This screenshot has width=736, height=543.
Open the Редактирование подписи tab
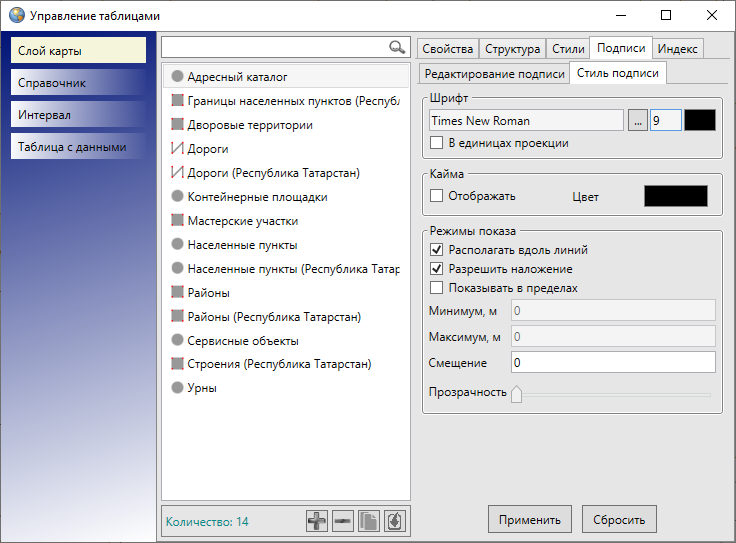pos(494,74)
